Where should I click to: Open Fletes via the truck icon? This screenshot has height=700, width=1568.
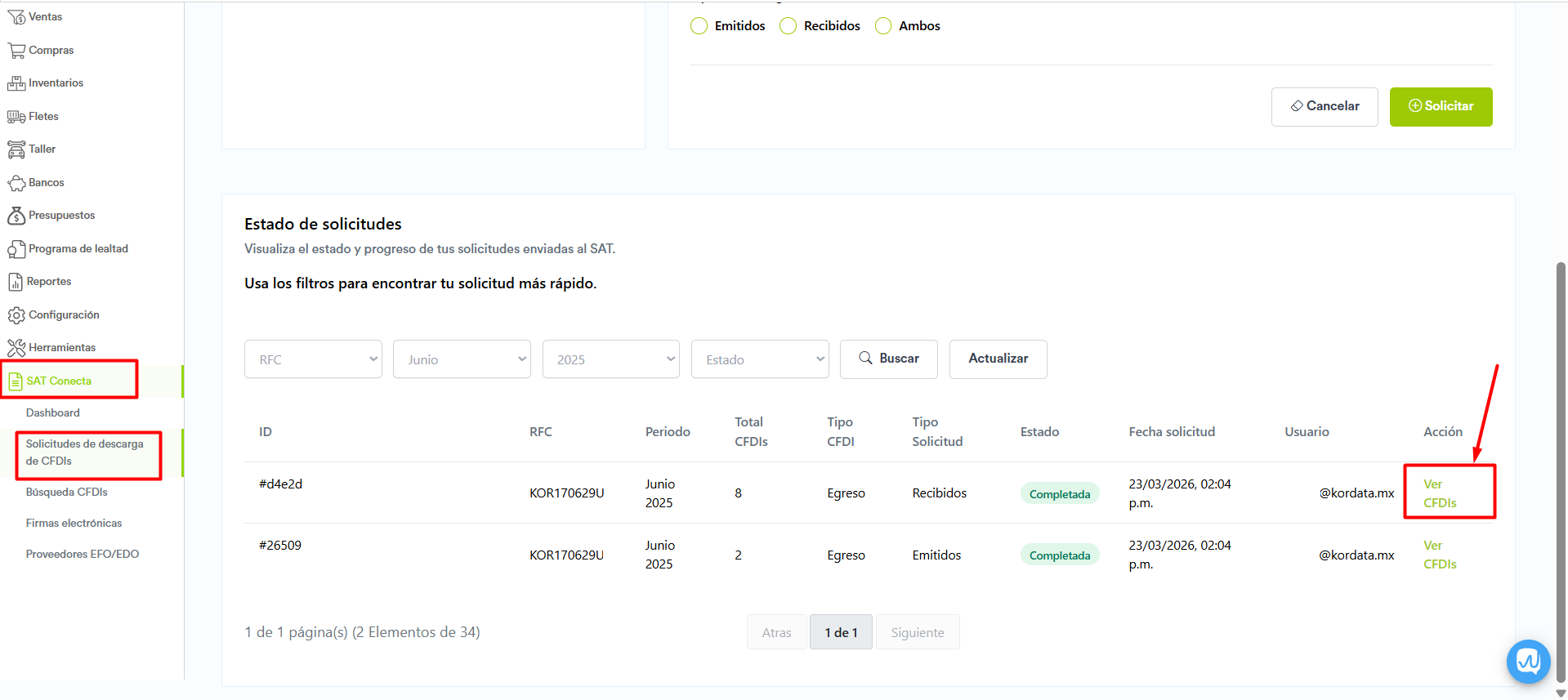tap(16, 117)
